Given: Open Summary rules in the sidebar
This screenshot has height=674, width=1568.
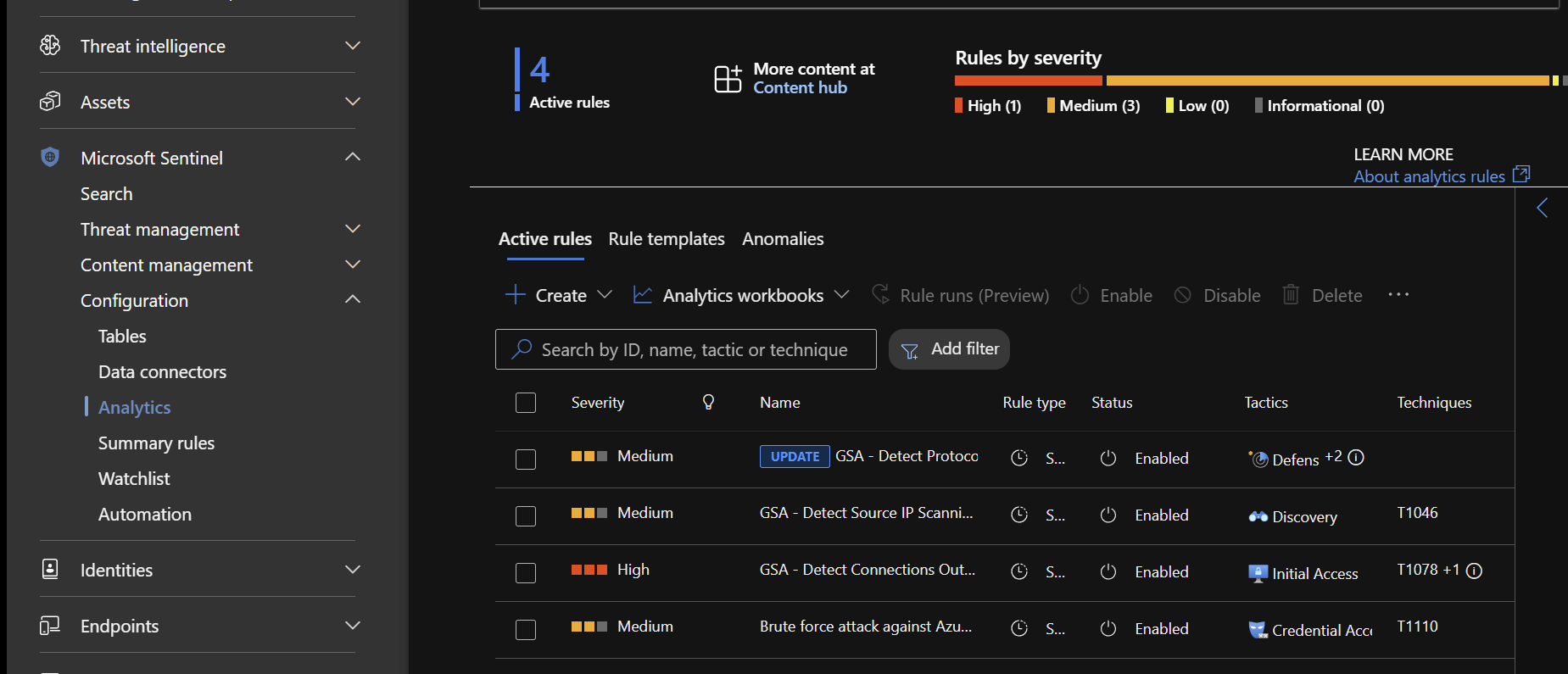Looking at the screenshot, I should click(156, 443).
